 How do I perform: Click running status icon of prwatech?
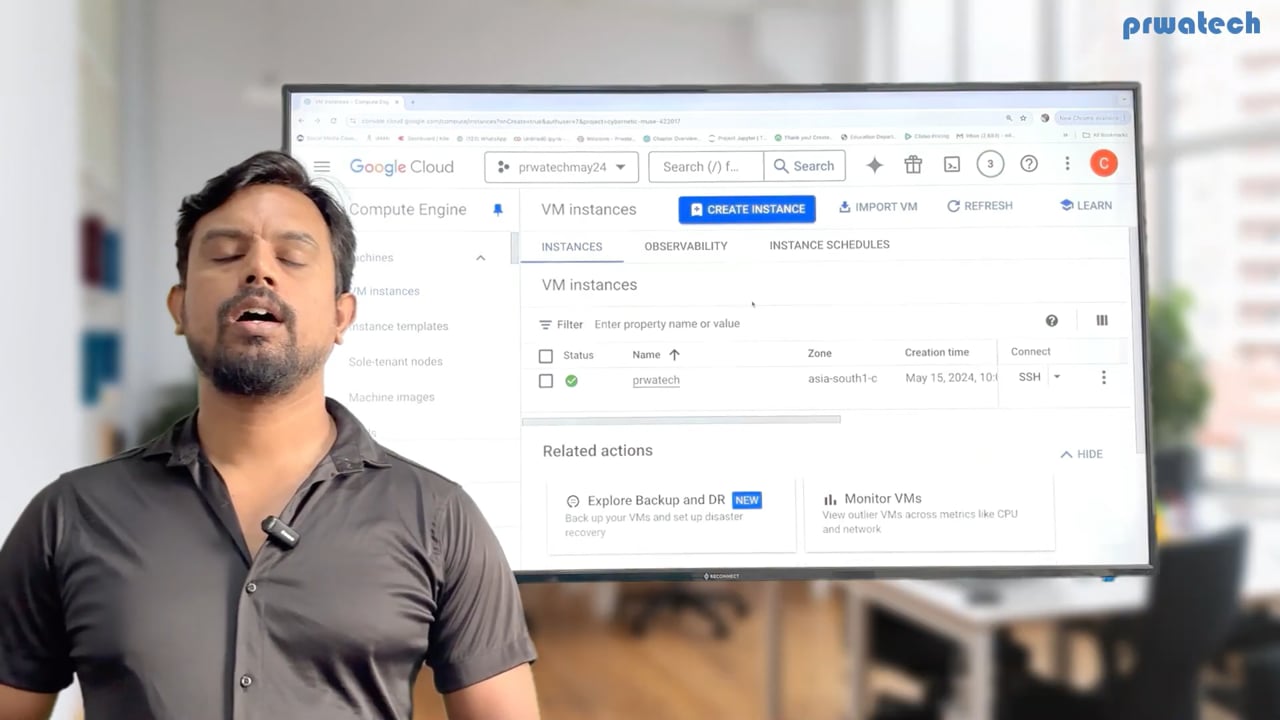pyautogui.click(x=571, y=381)
